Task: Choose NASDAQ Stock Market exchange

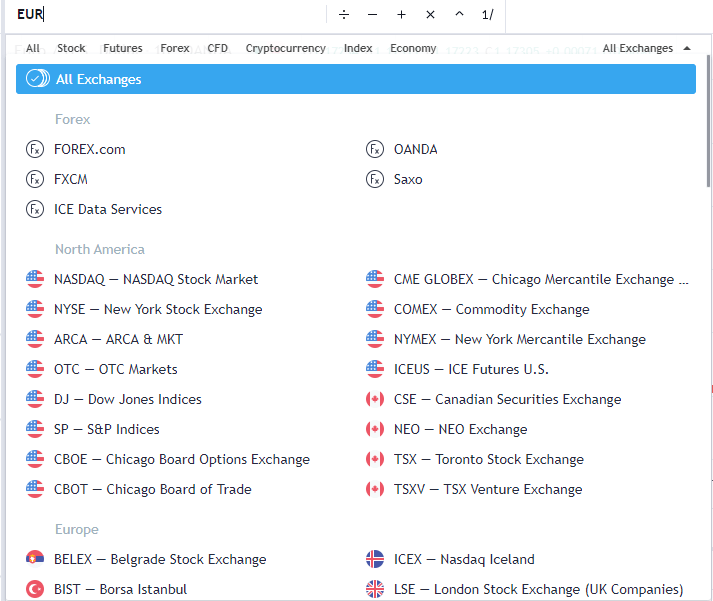Action: point(155,279)
